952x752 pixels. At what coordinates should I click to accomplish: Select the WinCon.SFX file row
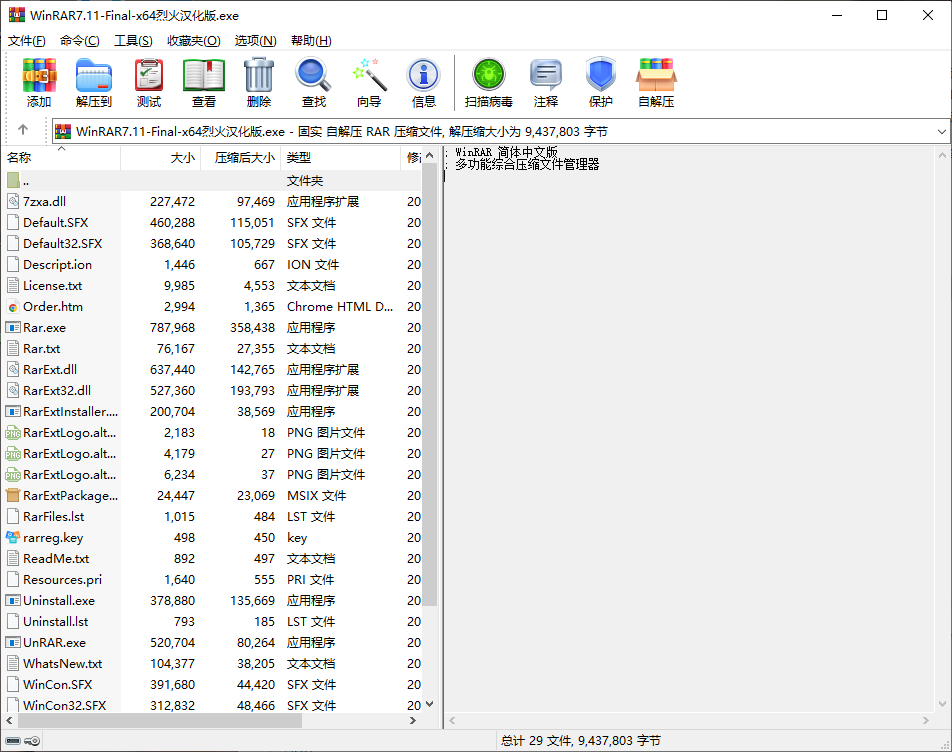[x=212, y=685]
